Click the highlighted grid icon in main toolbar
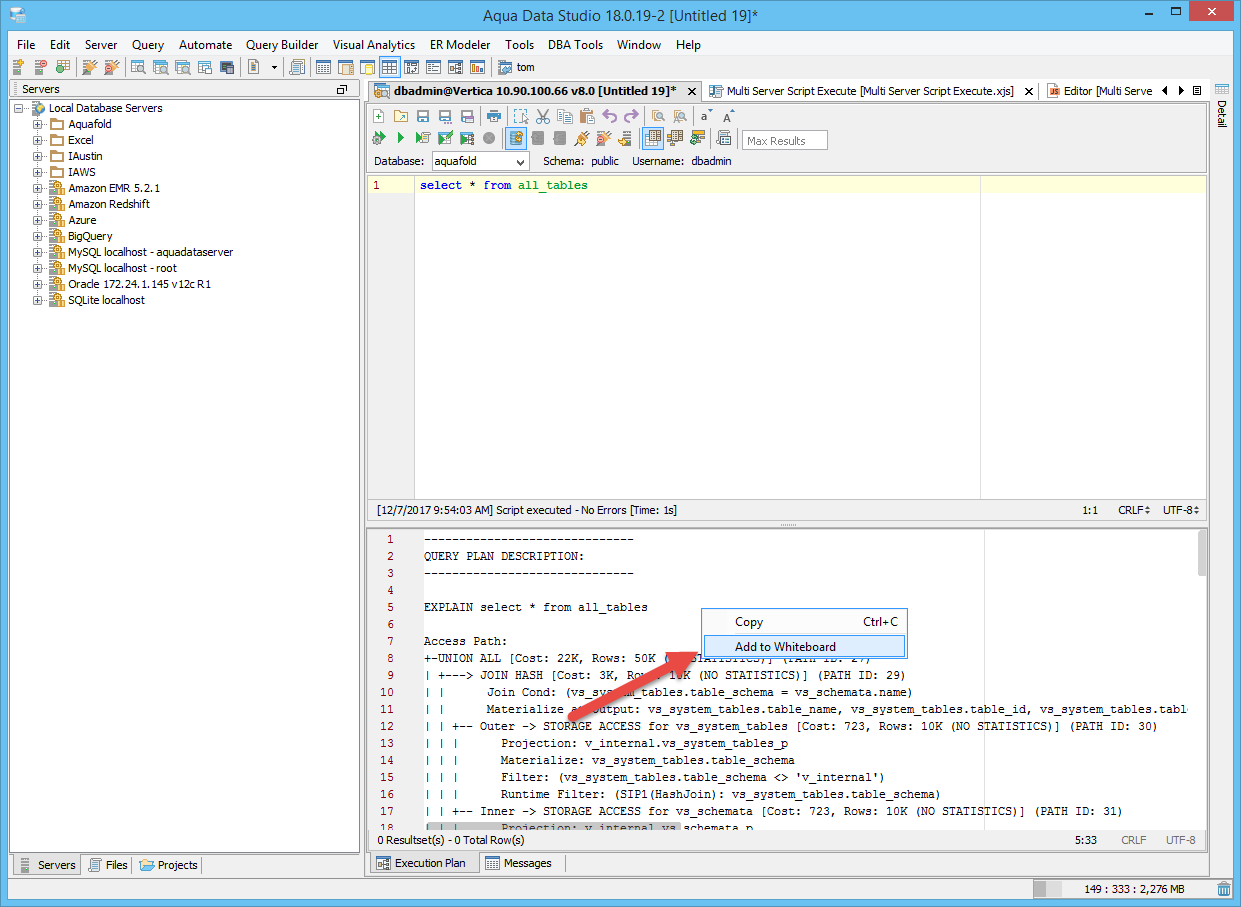This screenshot has width=1241, height=907. [389, 67]
